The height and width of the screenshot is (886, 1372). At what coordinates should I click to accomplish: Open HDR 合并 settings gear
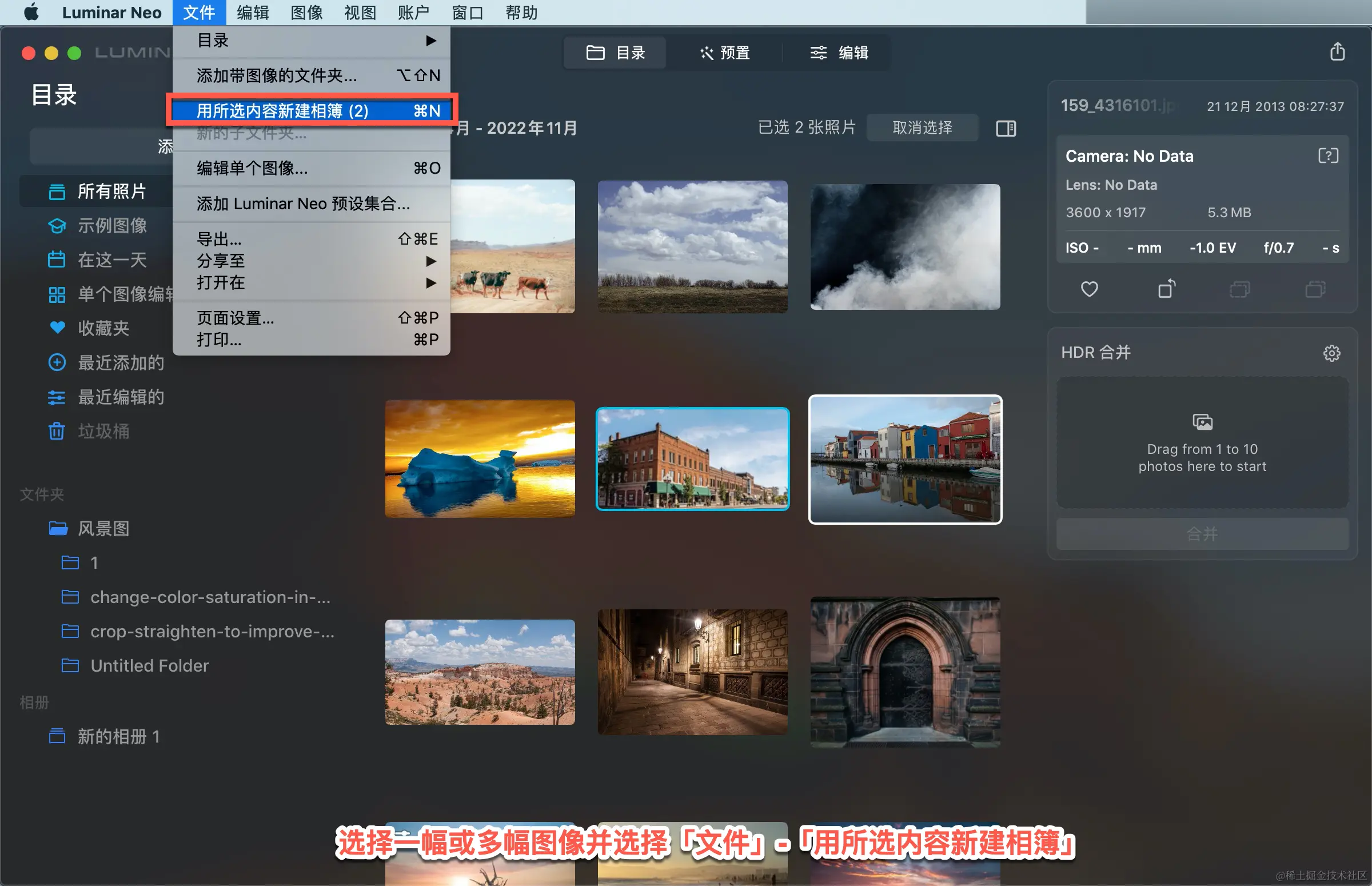pyautogui.click(x=1331, y=353)
